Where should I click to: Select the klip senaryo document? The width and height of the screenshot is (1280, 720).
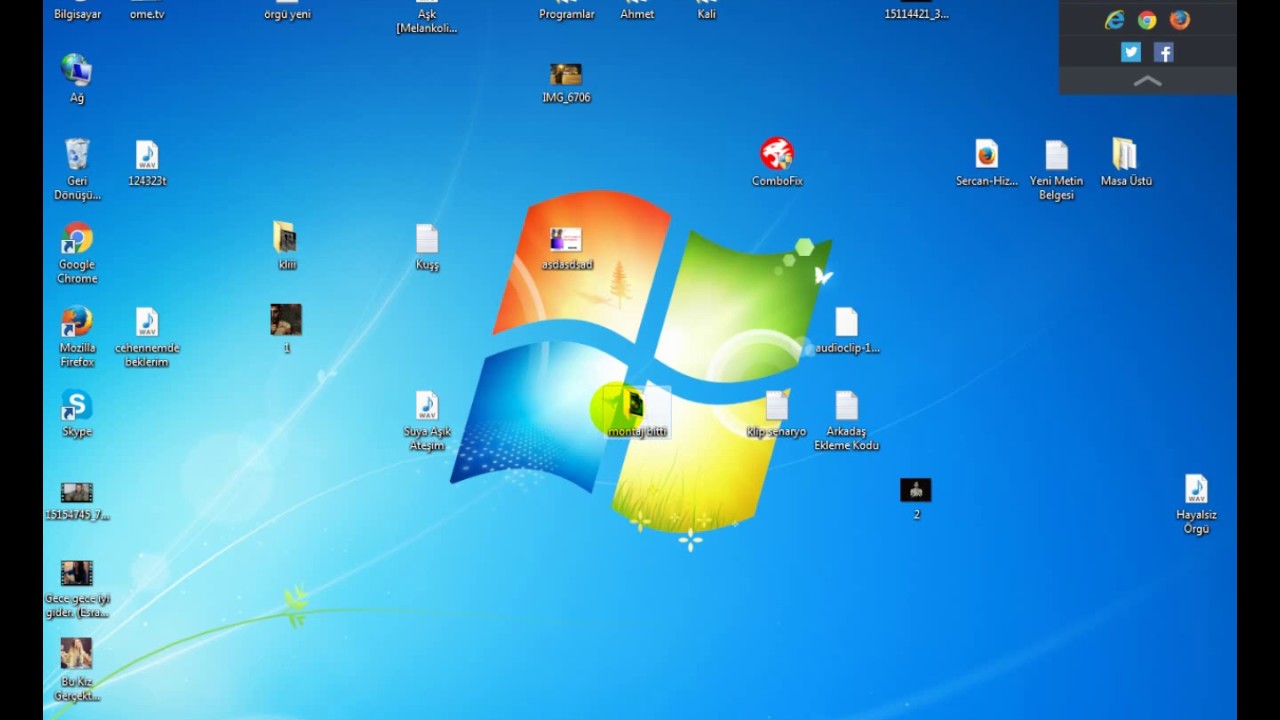point(777,406)
